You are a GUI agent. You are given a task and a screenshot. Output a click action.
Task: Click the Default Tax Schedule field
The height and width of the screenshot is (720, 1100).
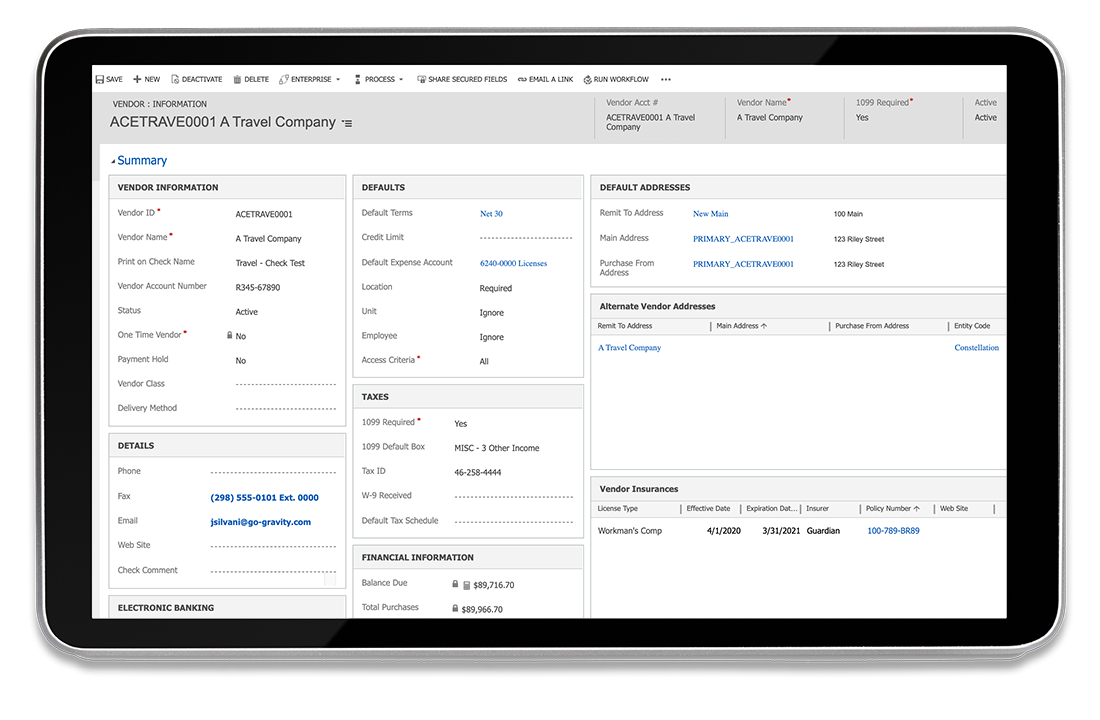tap(514, 522)
